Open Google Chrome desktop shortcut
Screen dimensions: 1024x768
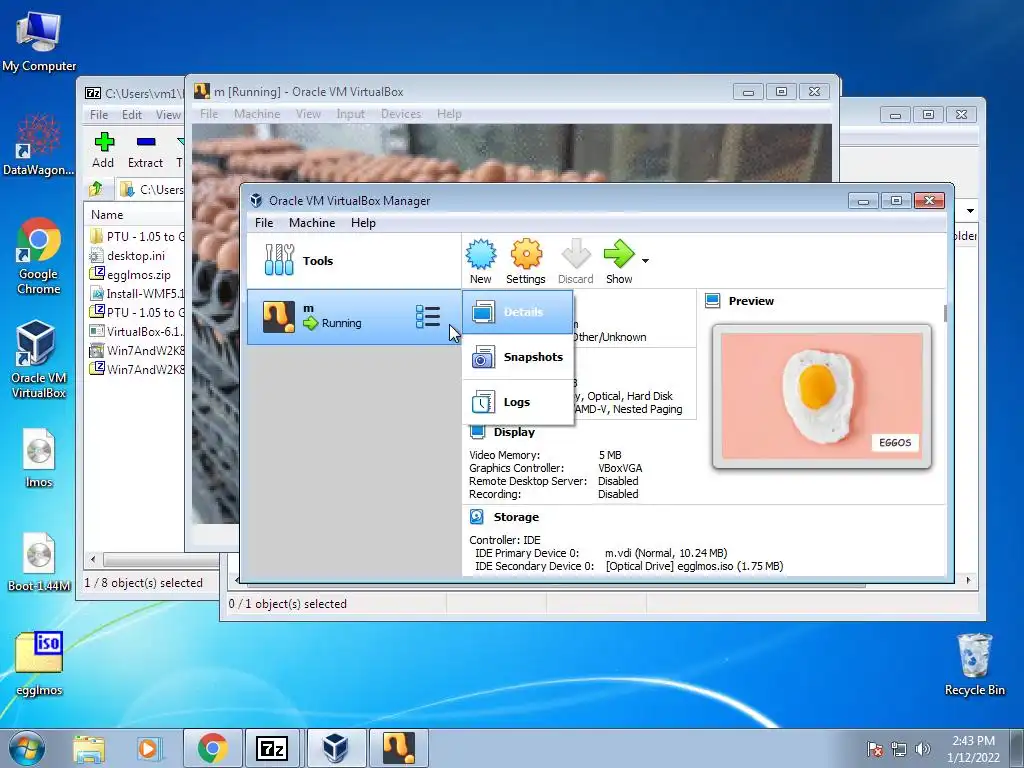[x=39, y=256]
